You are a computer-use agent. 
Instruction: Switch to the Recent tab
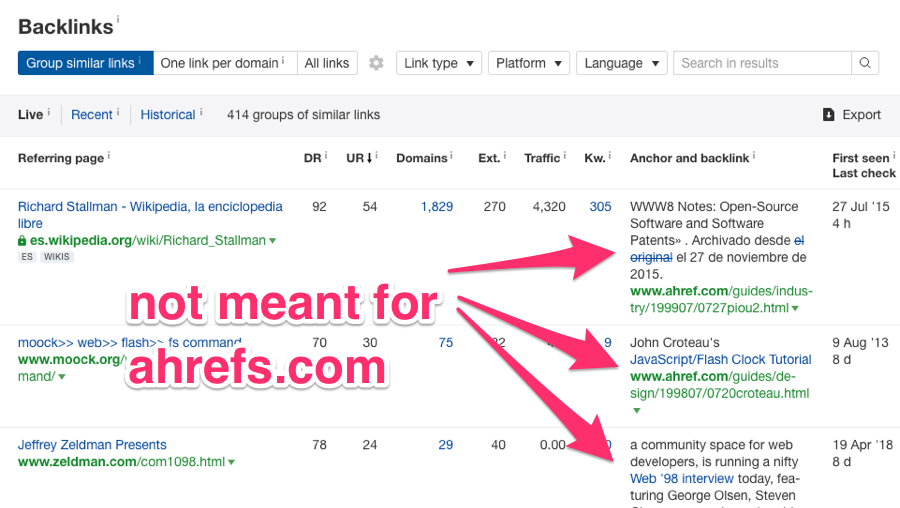[92, 115]
